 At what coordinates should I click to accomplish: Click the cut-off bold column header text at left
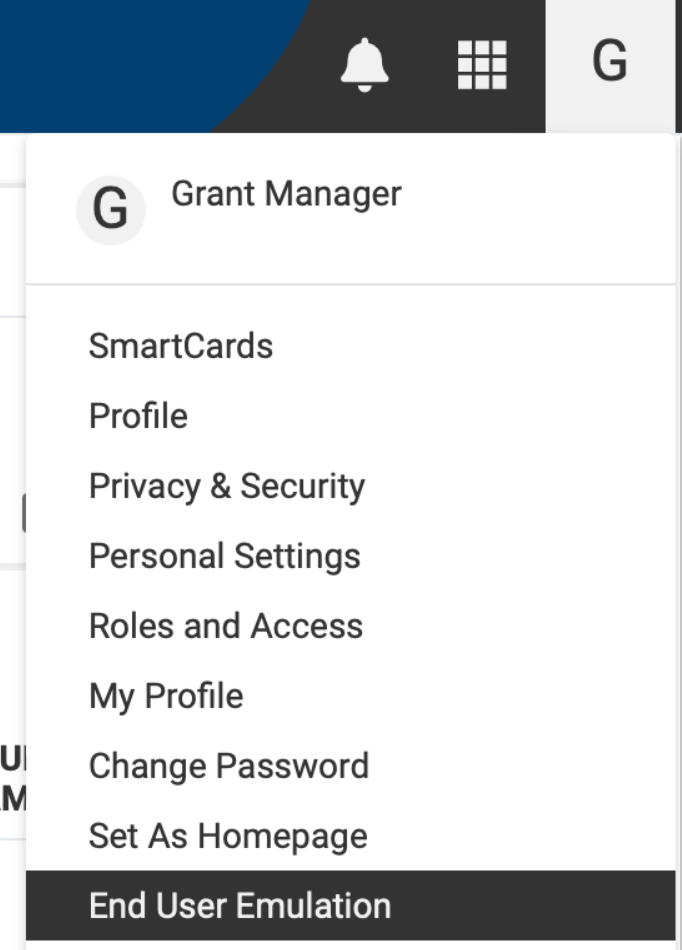click(13, 779)
